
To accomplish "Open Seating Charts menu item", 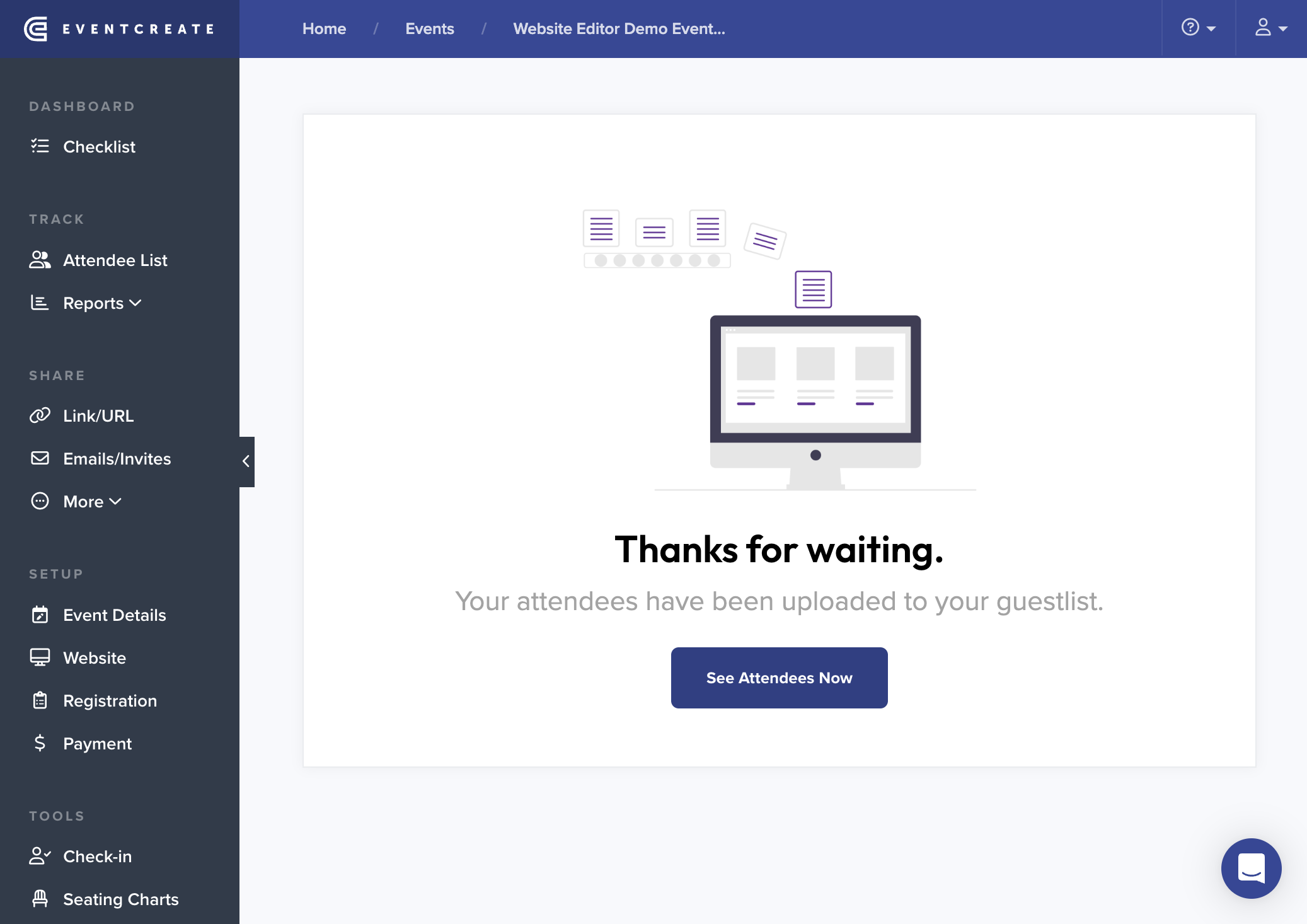I will point(120,899).
